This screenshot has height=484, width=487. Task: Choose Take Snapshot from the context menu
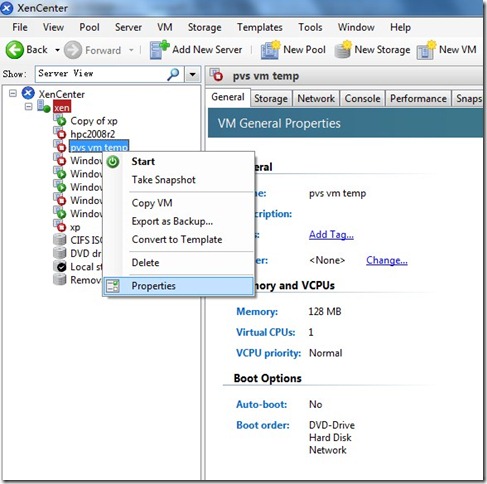pos(178,180)
